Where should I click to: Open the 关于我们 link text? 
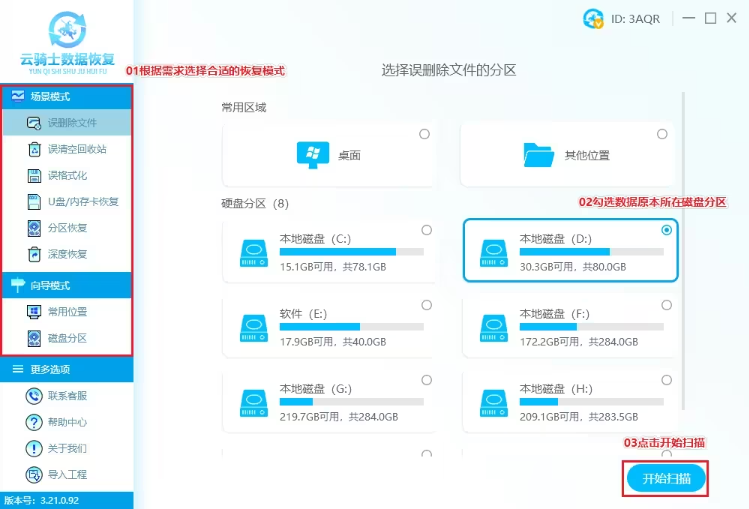pos(67,448)
